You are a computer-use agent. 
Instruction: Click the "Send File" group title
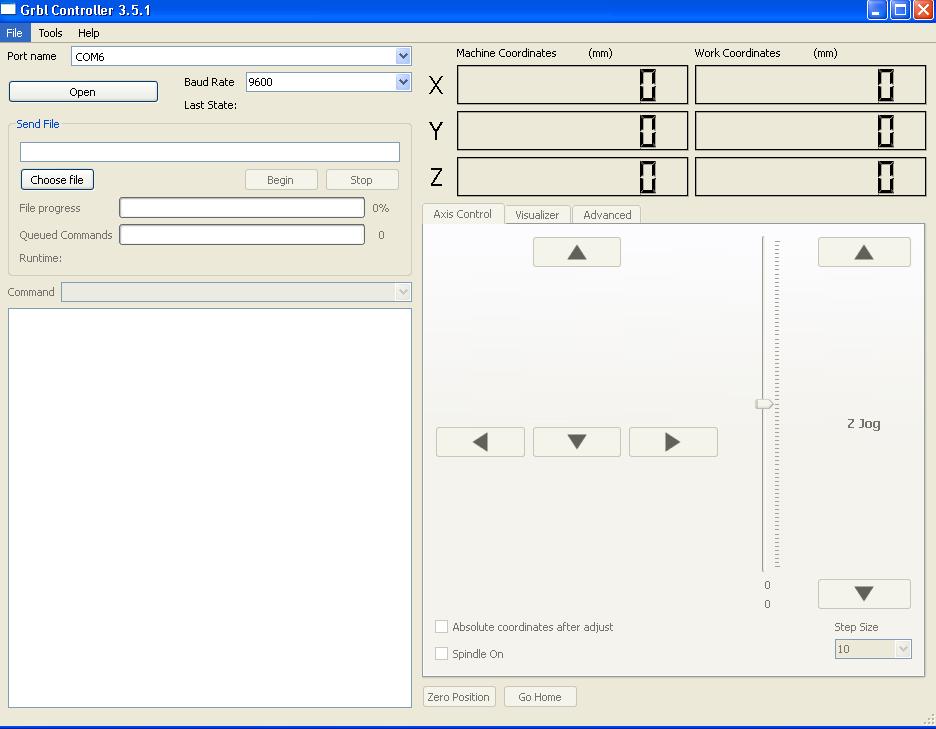pos(38,124)
